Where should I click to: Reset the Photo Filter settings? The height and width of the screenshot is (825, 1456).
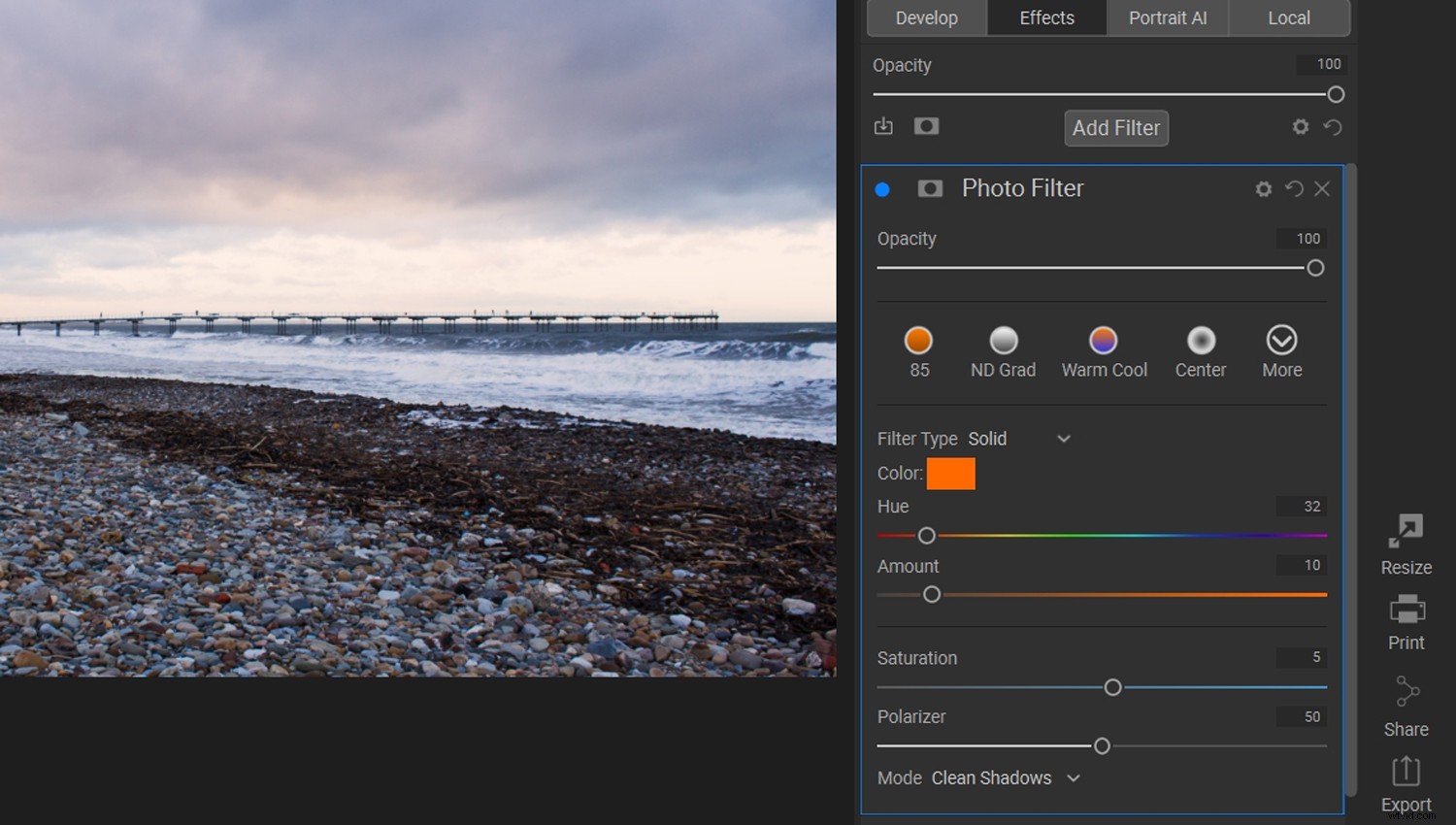tap(1293, 188)
